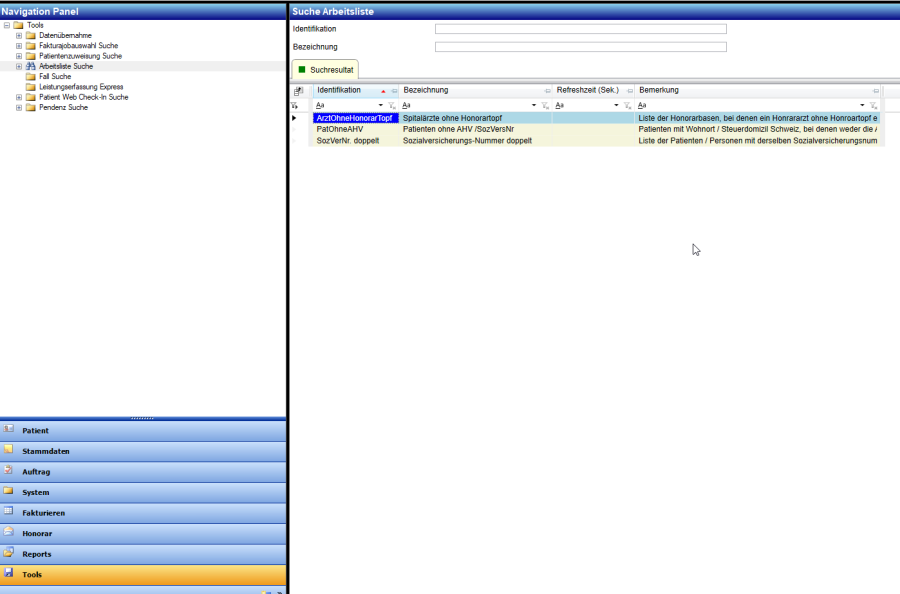The image size is (900, 594).
Task: Open the Bezeichnung filter dropdown
Action: [x=534, y=106]
